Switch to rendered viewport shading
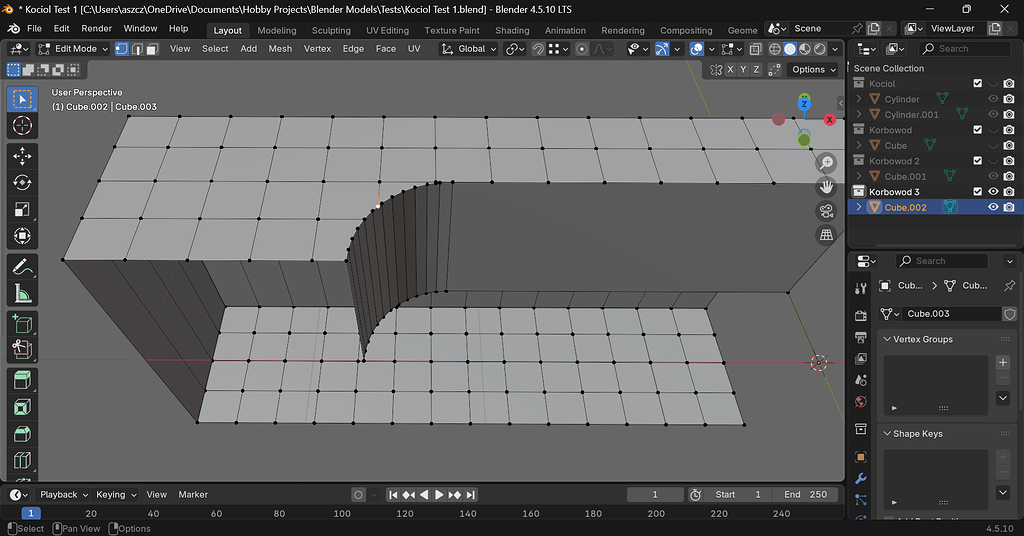1024x536 pixels. (820, 49)
